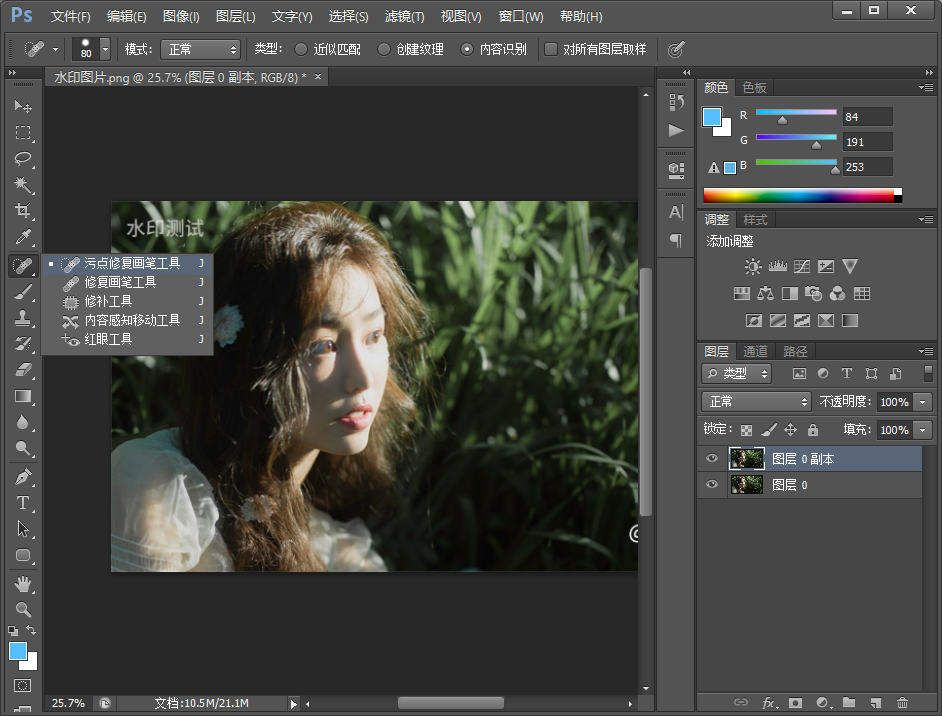
Task: Select the Hand tool
Action: 23,583
